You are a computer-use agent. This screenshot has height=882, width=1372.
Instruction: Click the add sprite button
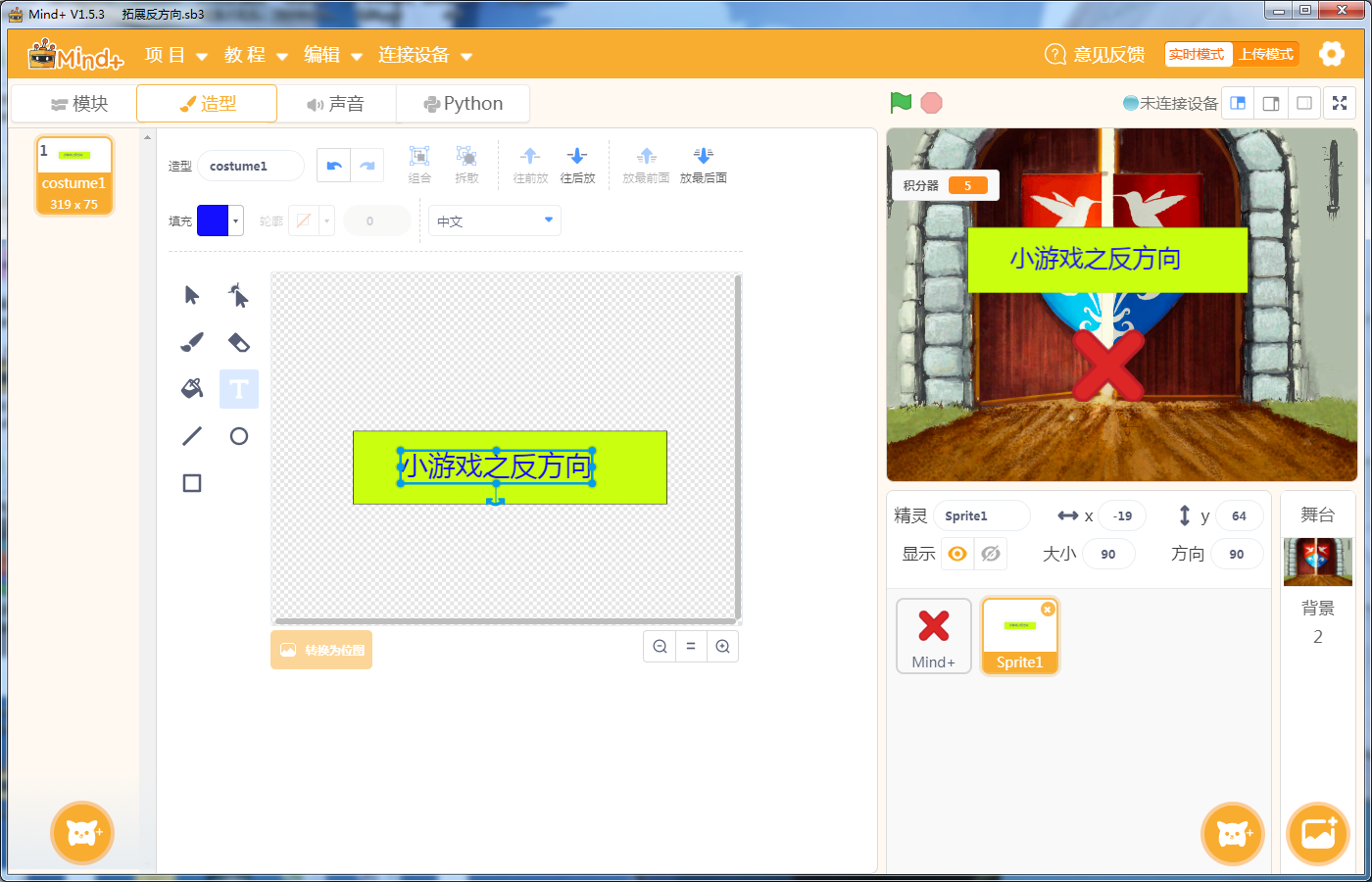1233,834
